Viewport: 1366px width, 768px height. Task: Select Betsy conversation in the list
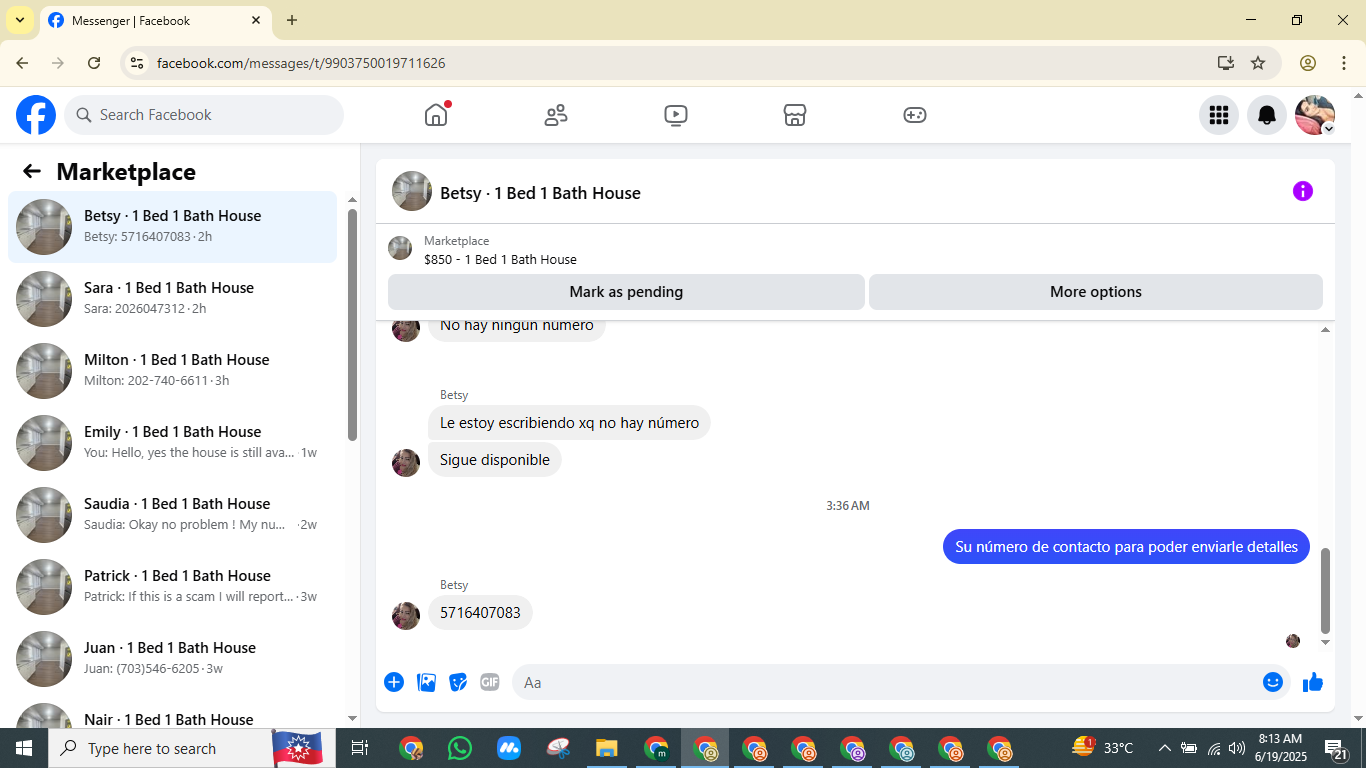[x=173, y=227]
